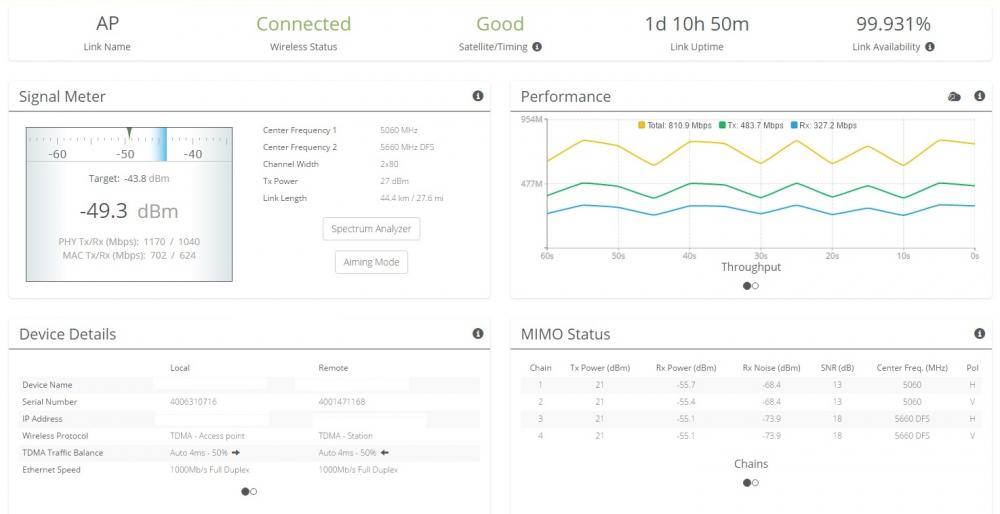
Task: Select second page dot under Device Details
Action: tap(253, 491)
